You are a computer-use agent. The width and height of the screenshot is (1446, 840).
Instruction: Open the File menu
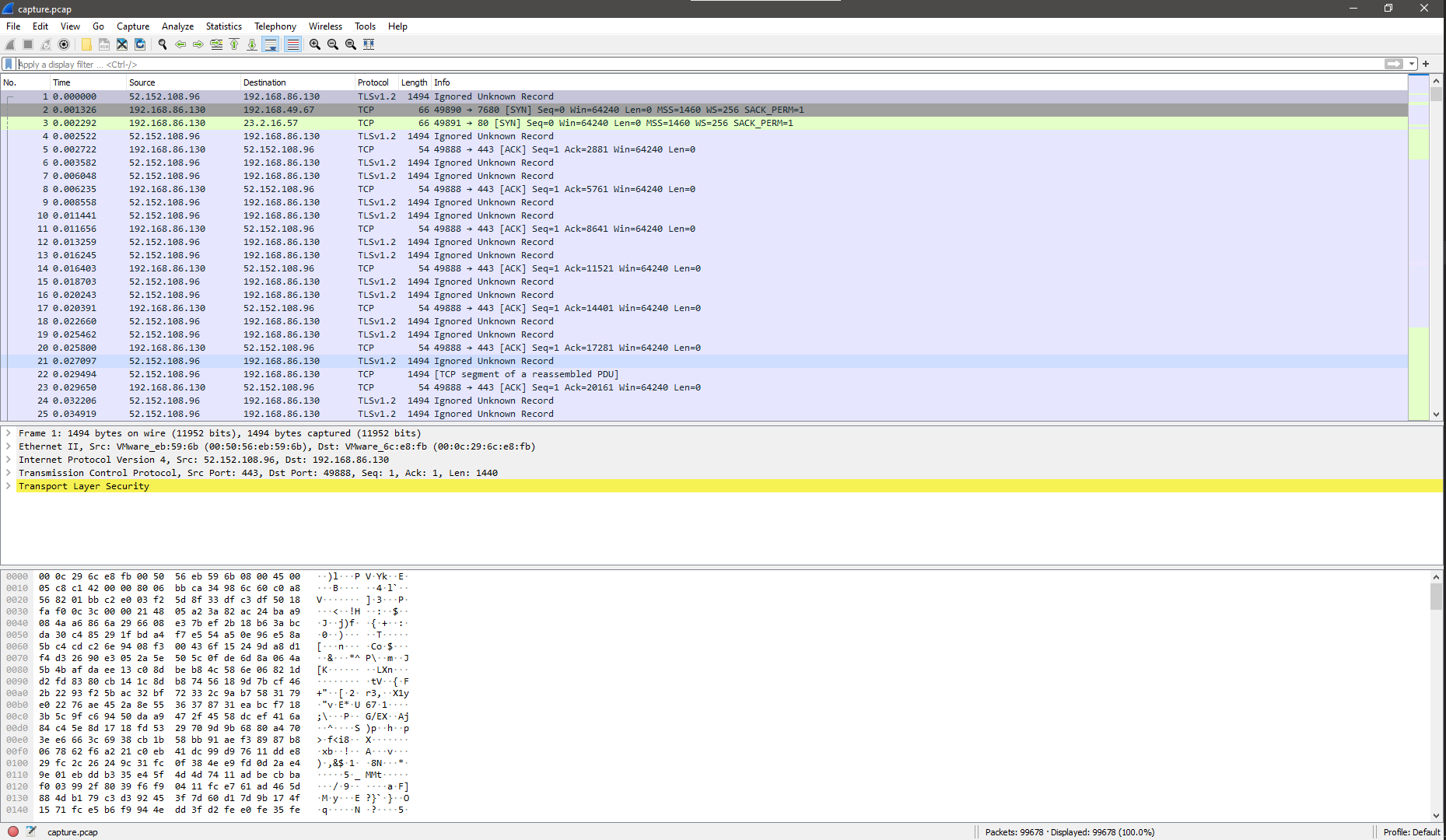pos(13,26)
